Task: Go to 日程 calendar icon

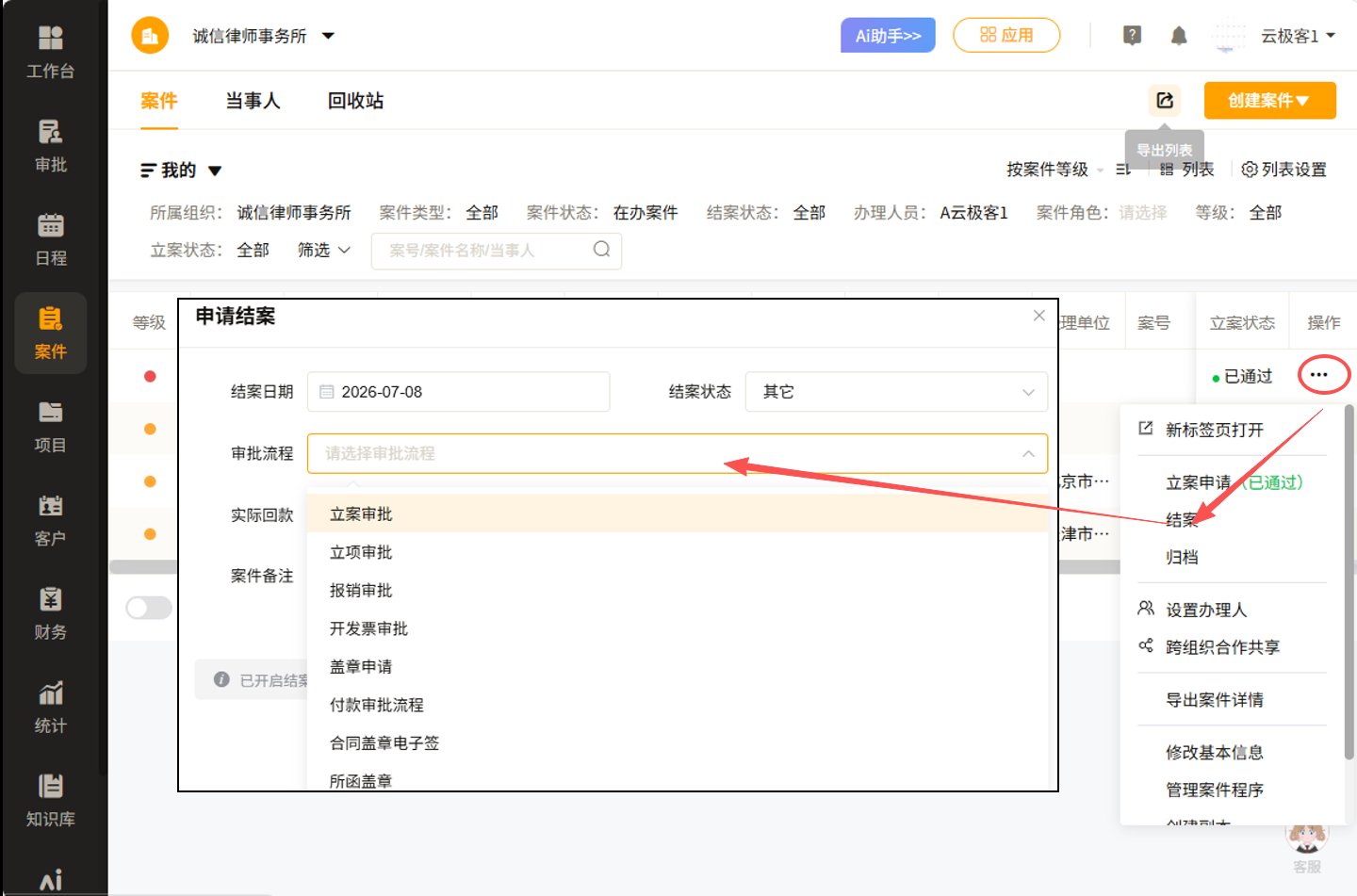Action: [x=51, y=224]
